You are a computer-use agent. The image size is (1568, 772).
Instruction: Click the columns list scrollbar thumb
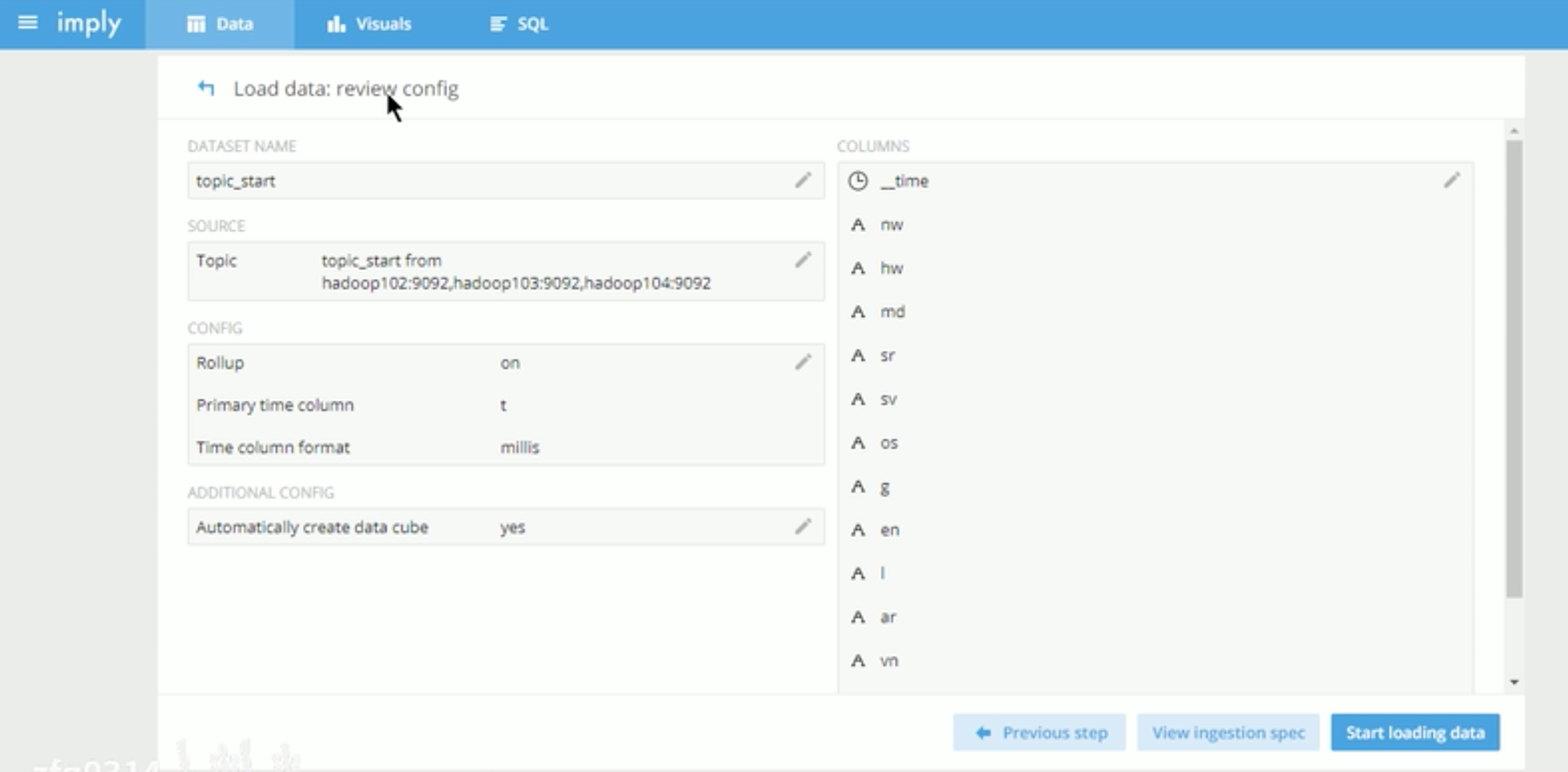tap(1514, 369)
